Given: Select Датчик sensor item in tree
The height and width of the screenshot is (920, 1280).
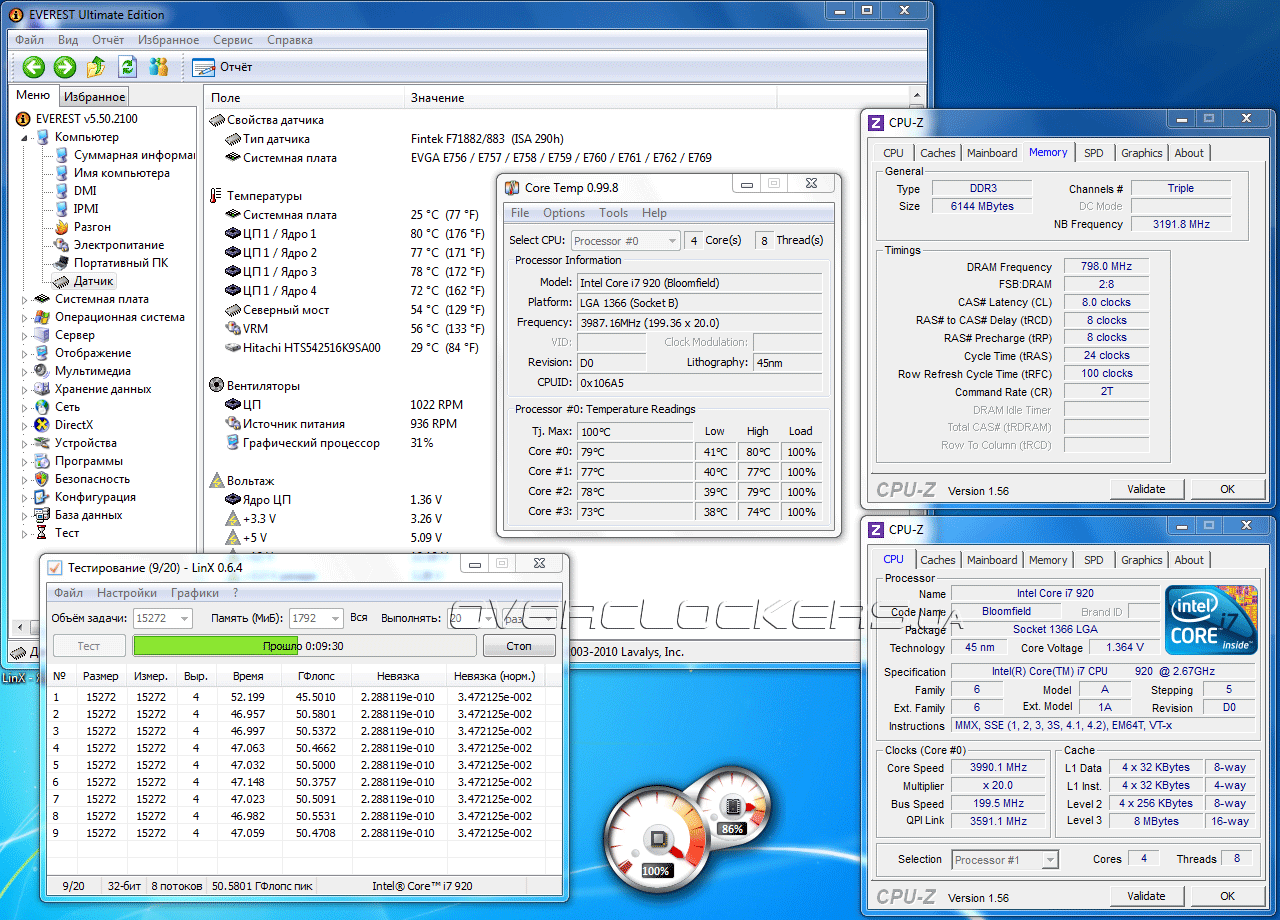Looking at the screenshot, I should tap(93, 281).
